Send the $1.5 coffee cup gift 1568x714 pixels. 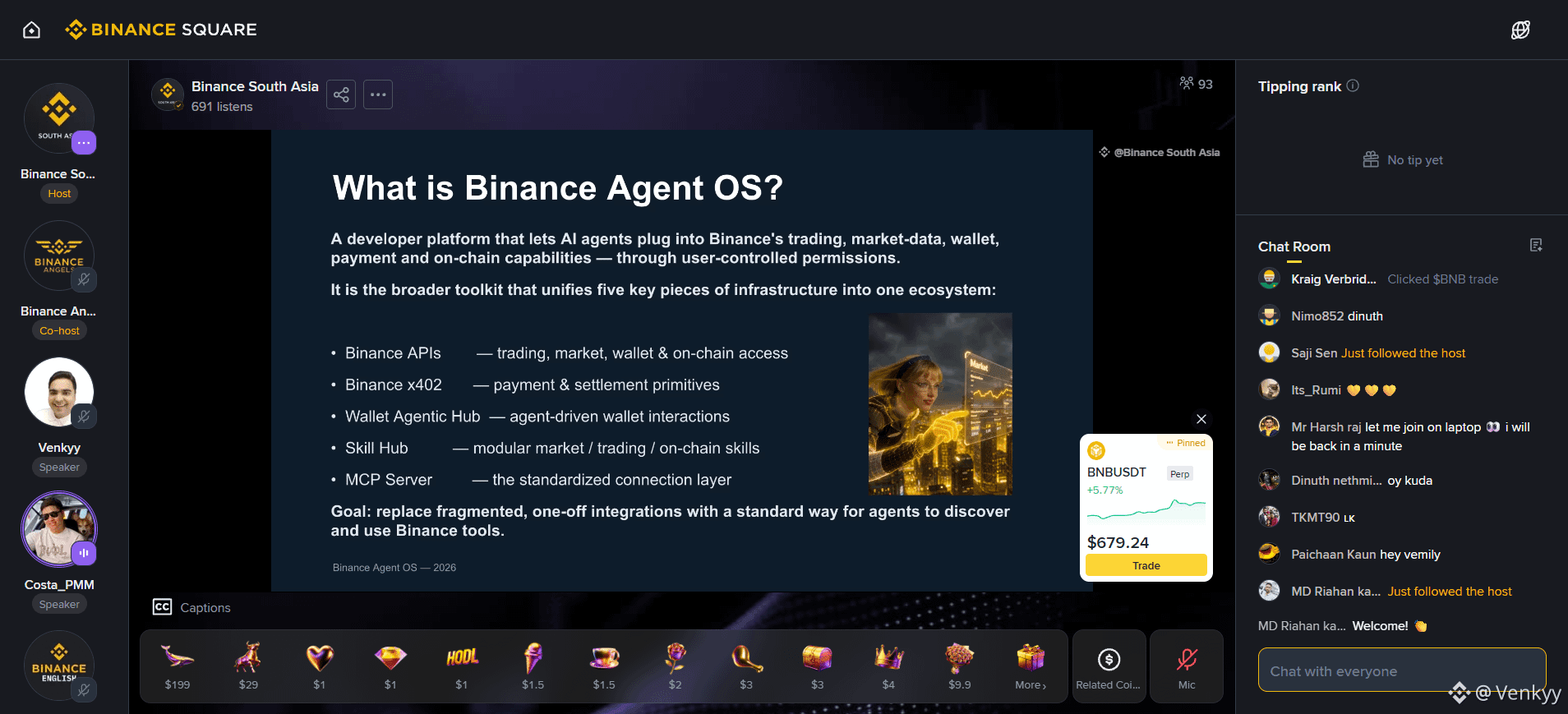(x=604, y=666)
